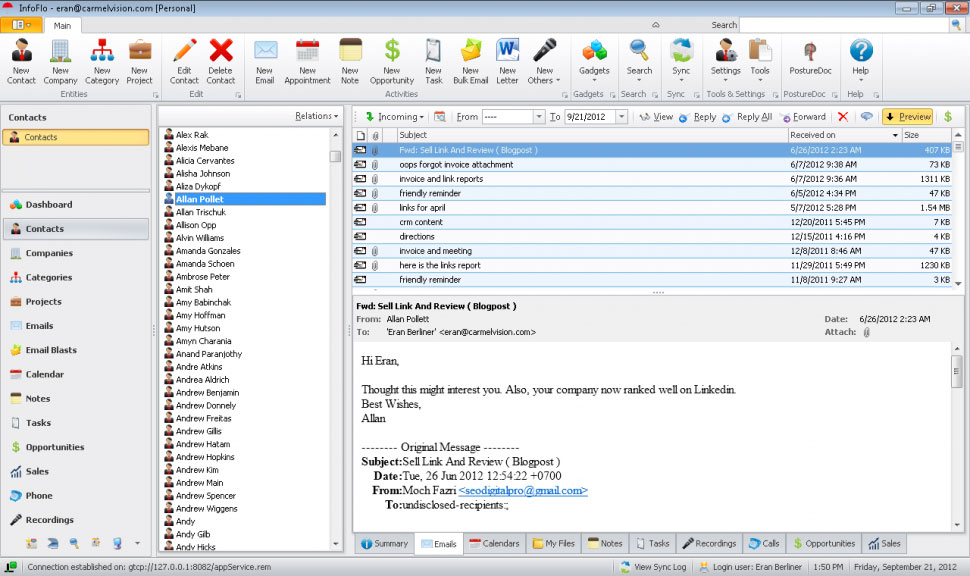970x576 pixels.
Task: Click the New Task icon
Action: click(434, 61)
